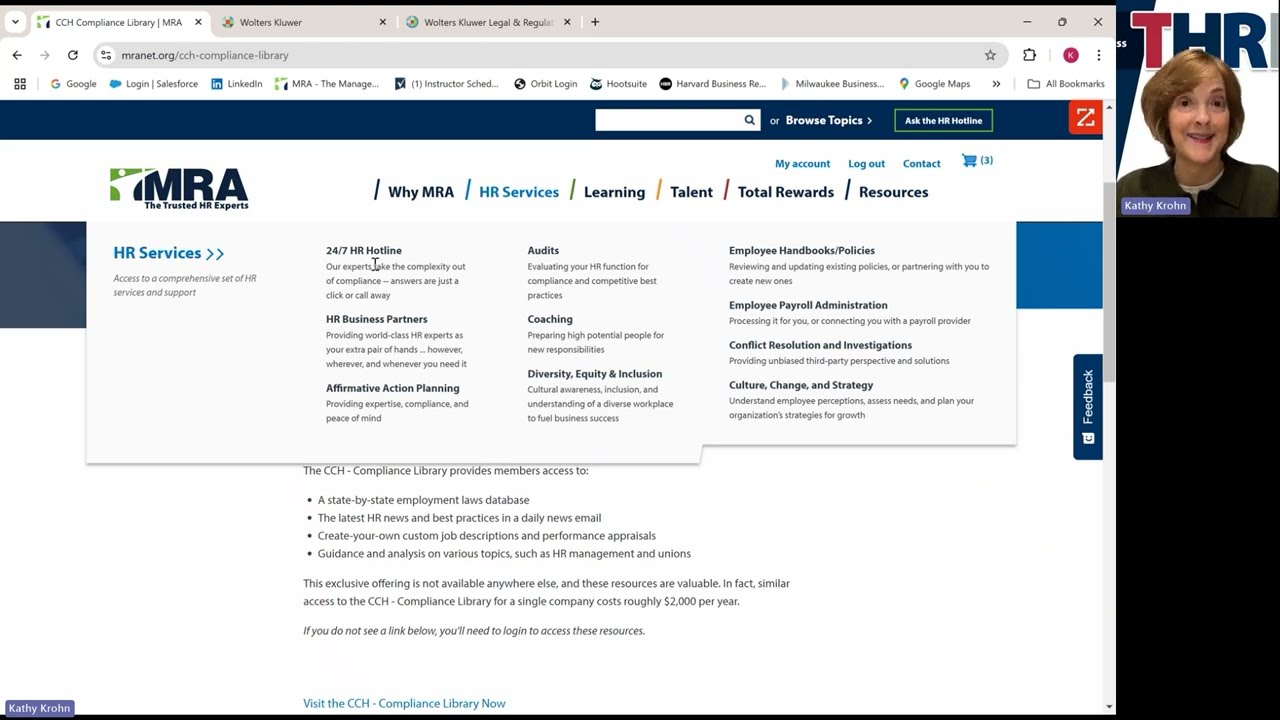View site information icon in address bar
Viewport: 1280px width, 720px height.
106,55
